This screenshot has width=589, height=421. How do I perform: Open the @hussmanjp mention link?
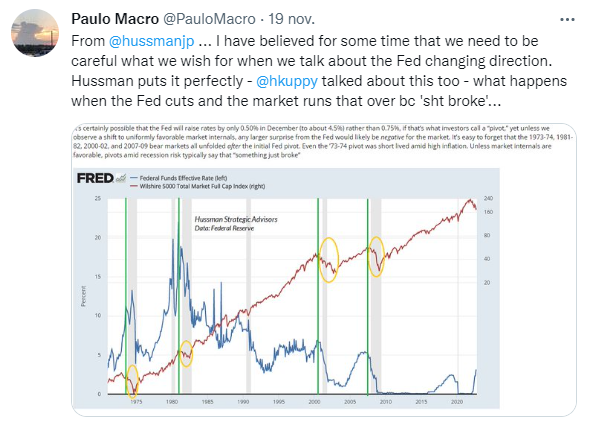click(151, 41)
